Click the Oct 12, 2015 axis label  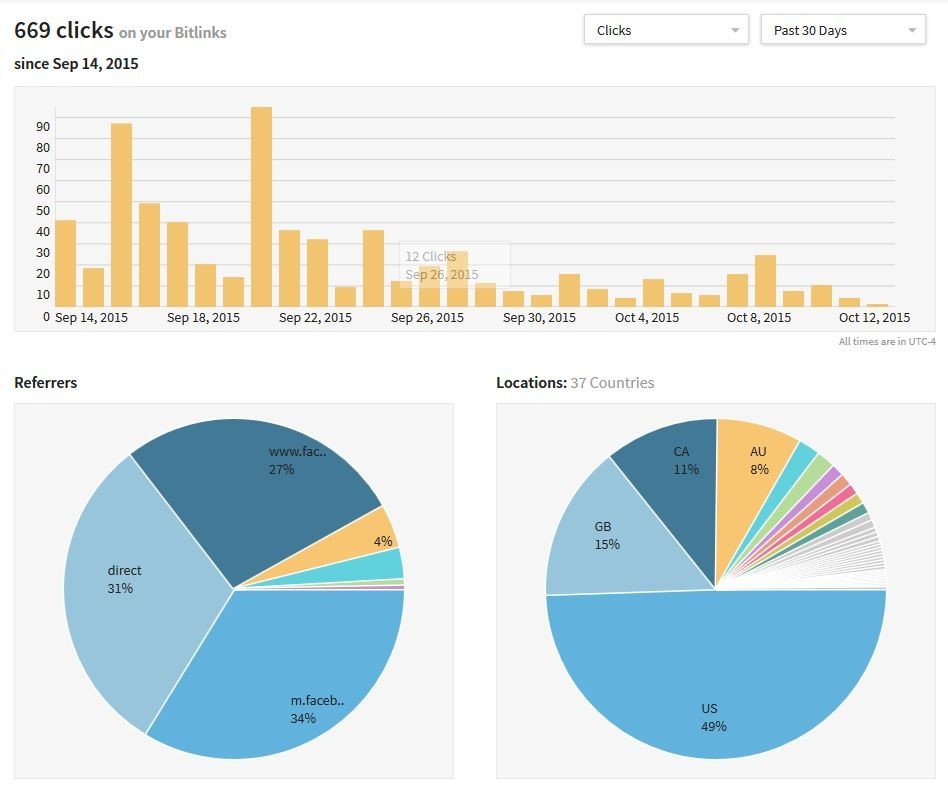click(x=874, y=318)
